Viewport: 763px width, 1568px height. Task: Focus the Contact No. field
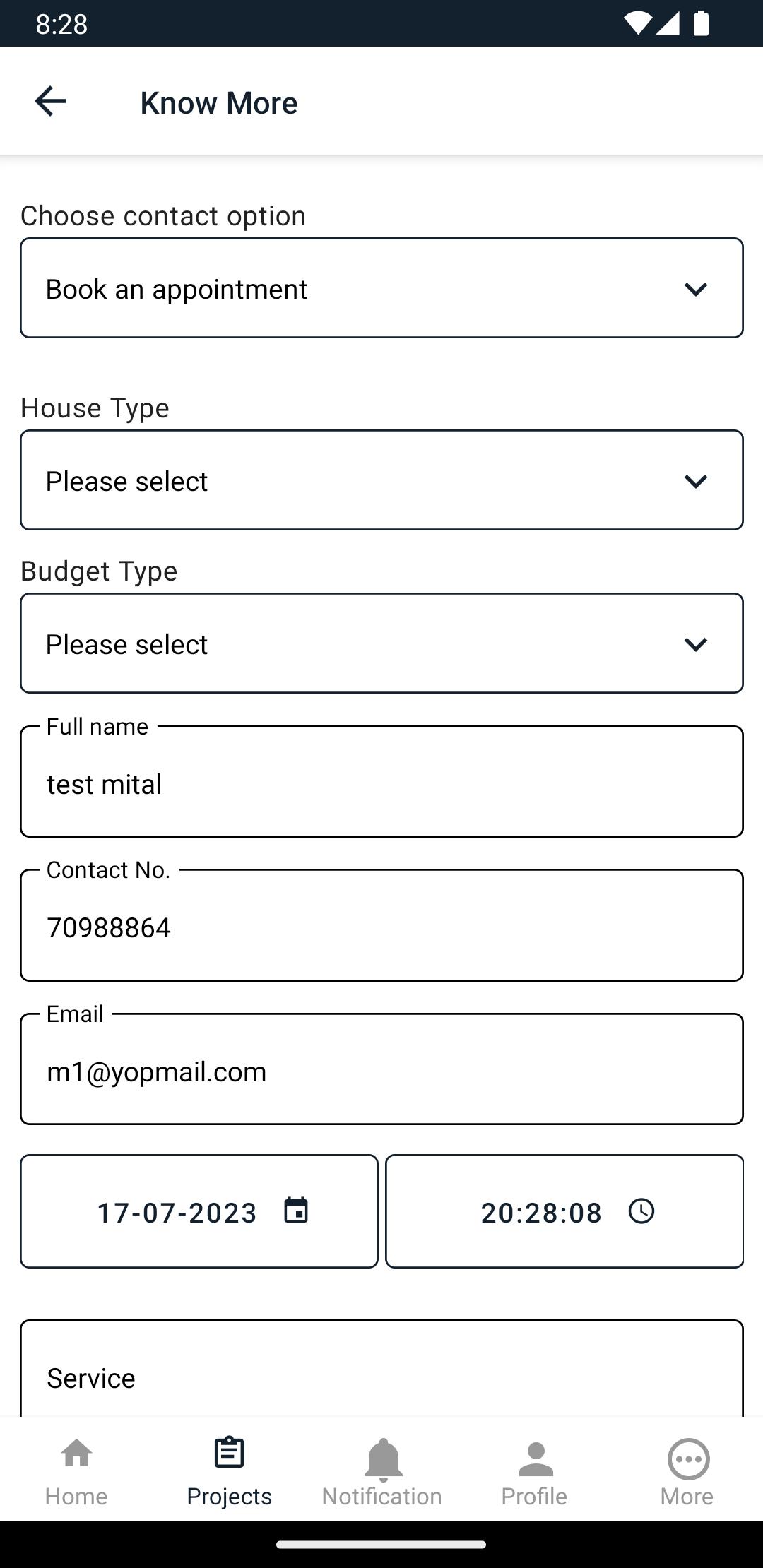[x=381, y=925]
